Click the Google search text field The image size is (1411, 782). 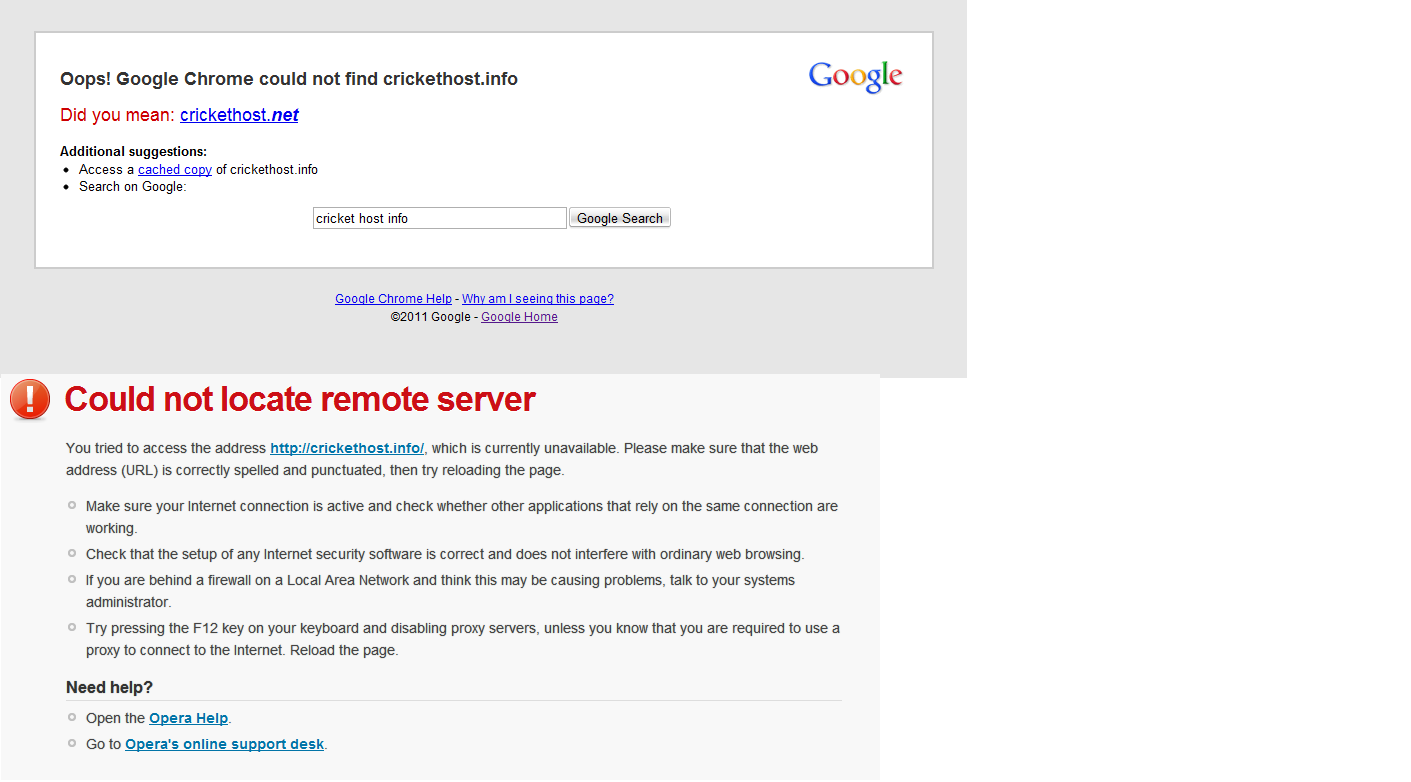(440, 218)
